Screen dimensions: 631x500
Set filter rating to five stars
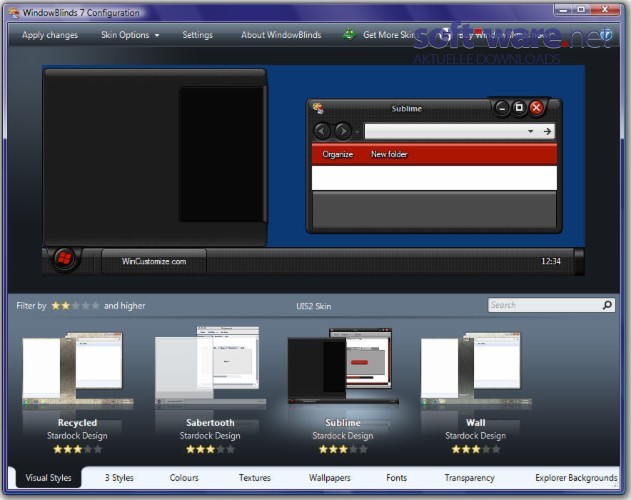(x=95, y=306)
